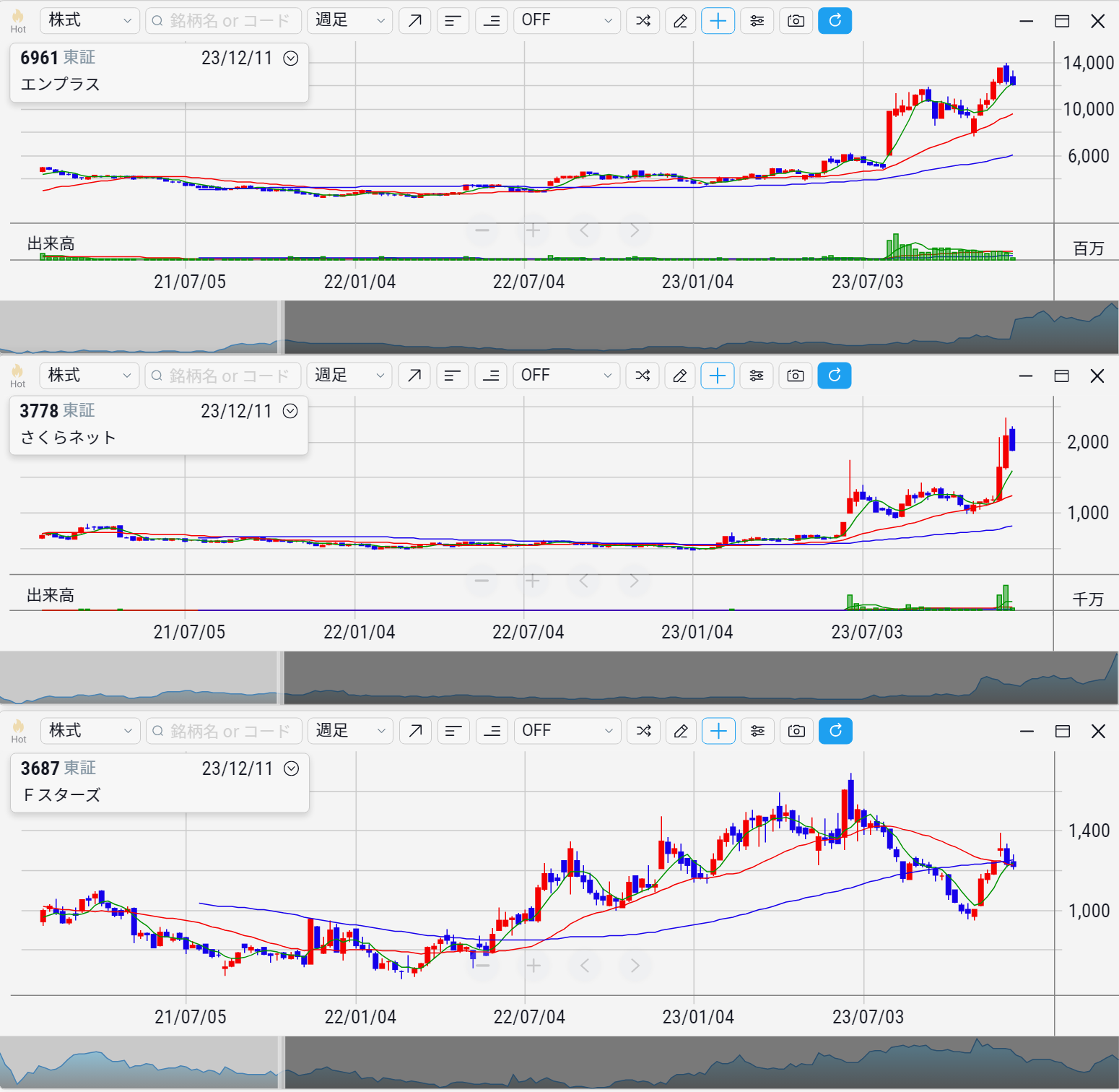Open the 株式 dropdown in the Fスターズ chart
Image resolution: width=1119 pixels, height=1092 pixels.
point(90,731)
